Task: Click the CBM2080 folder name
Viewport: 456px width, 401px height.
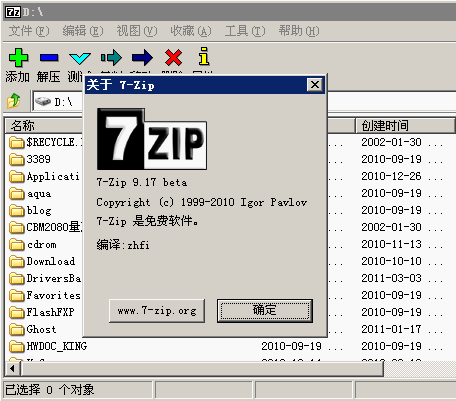Action: 54,227
